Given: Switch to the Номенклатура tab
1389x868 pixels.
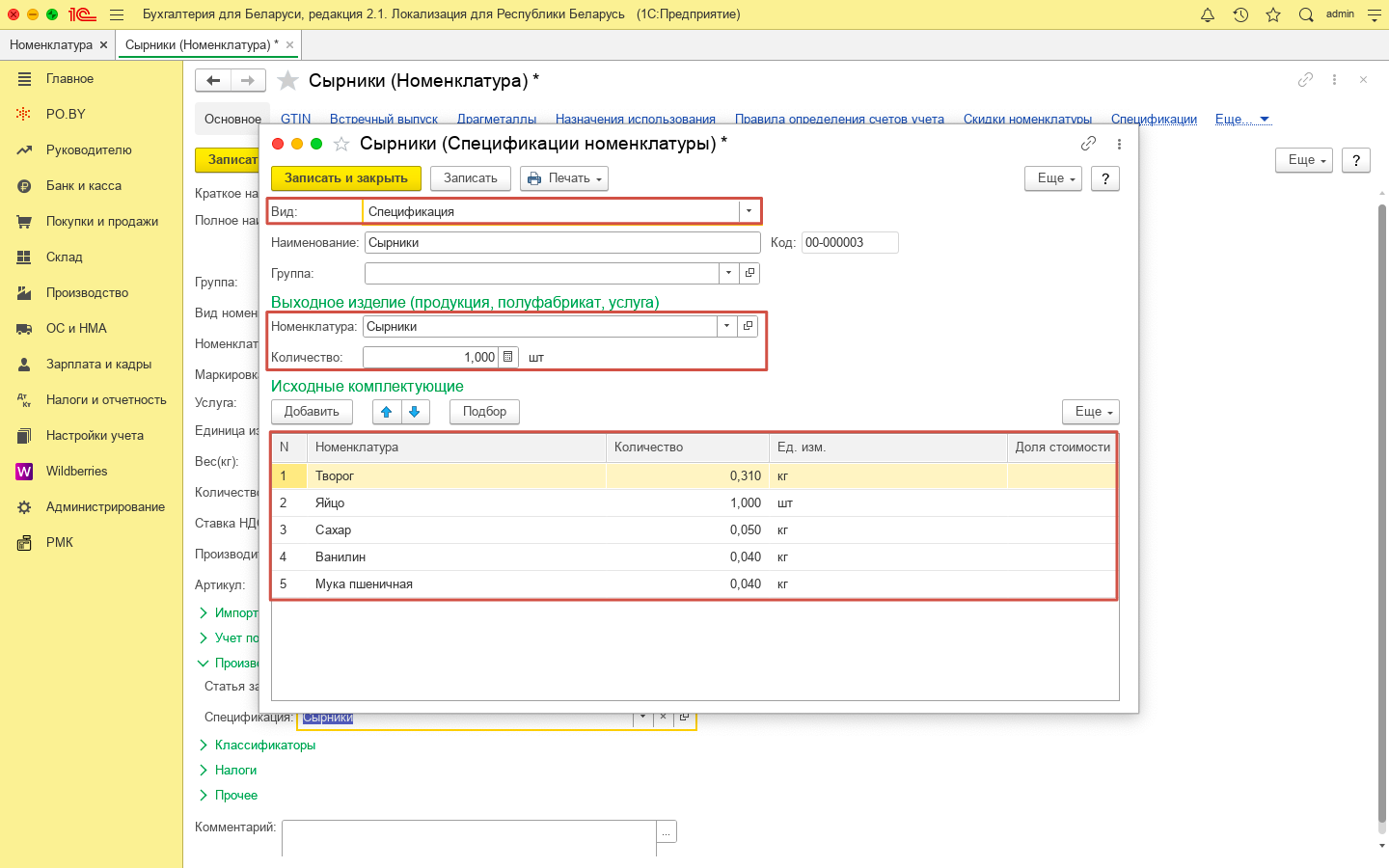Looking at the screenshot, I should (x=50, y=45).
